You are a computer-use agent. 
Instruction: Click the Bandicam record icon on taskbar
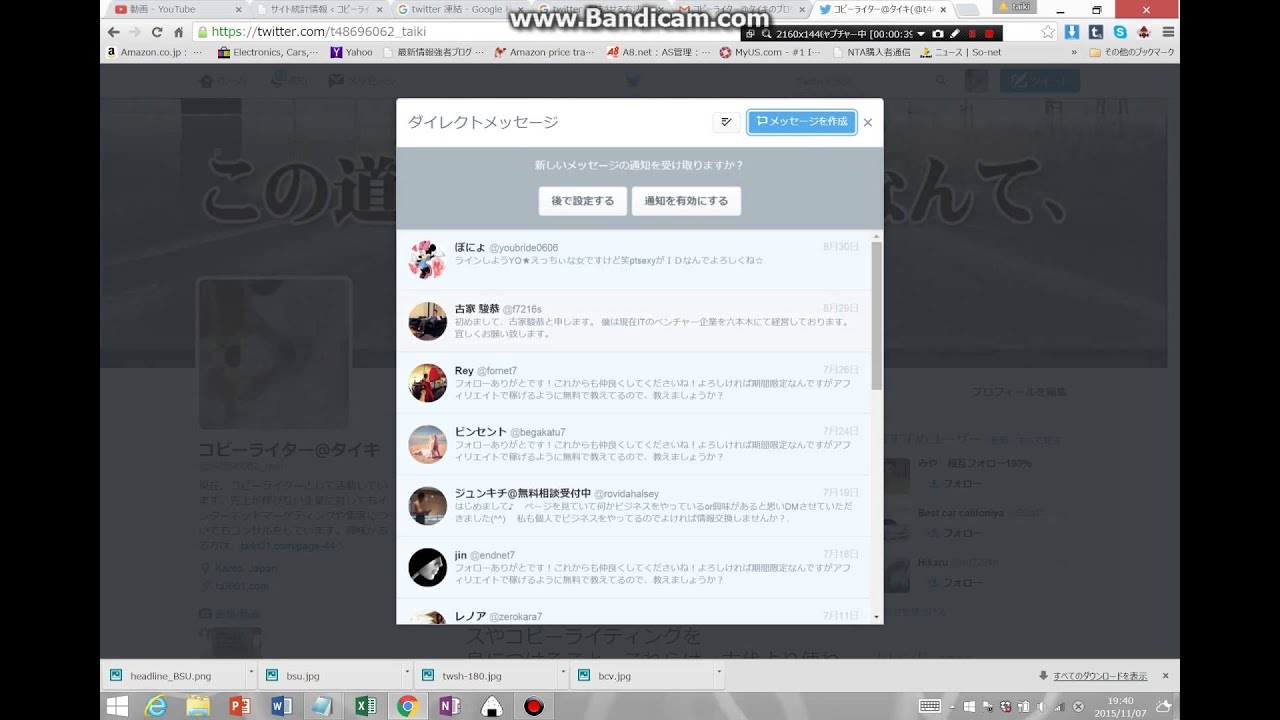pyautogui.click(x=533, y=707)
